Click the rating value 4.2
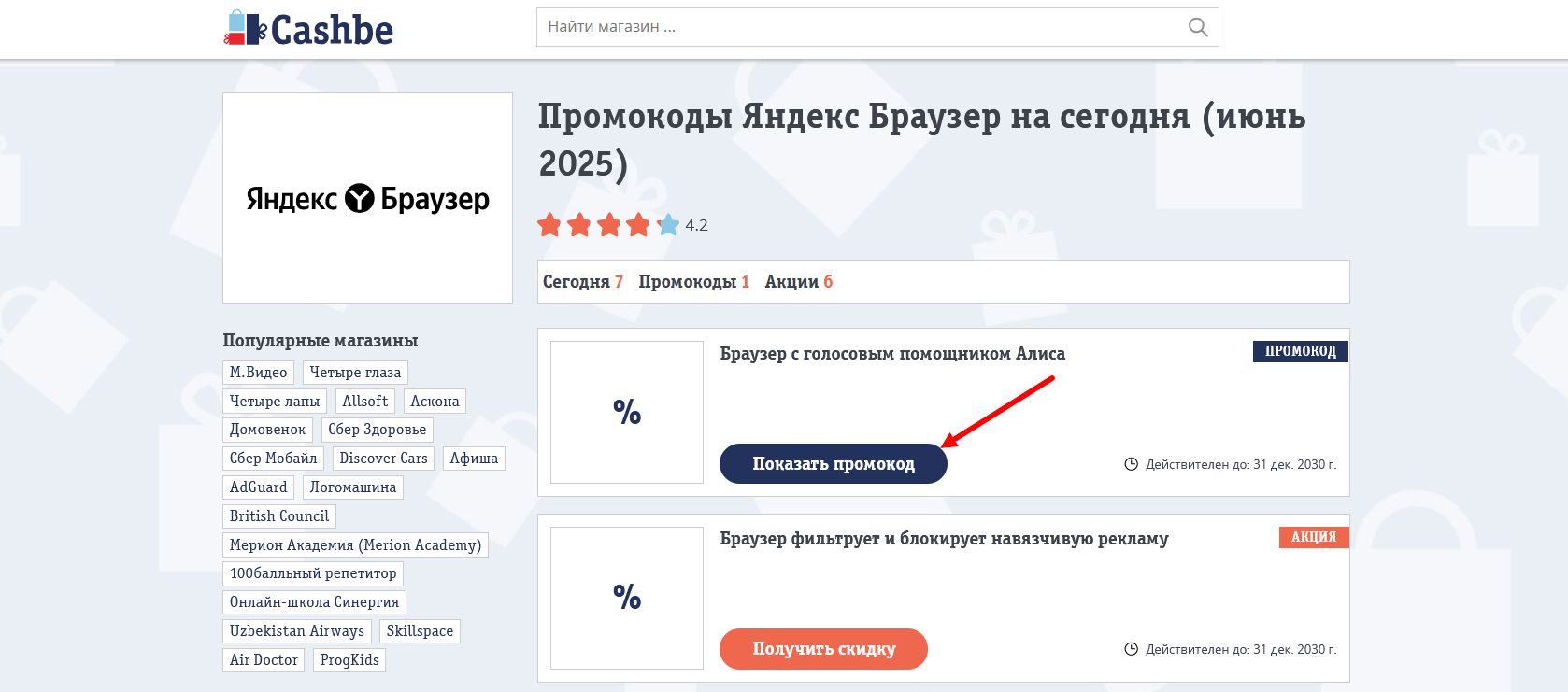The width and height of the screenshot is (1568, 692). click(x=696, y=225)
